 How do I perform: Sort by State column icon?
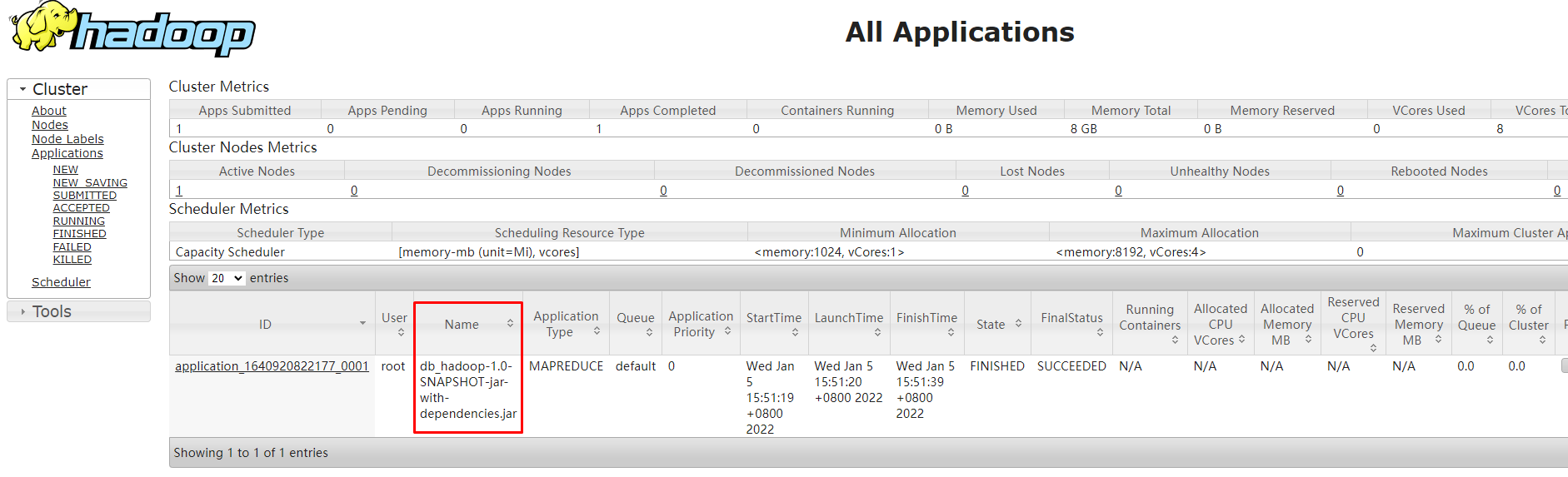tap(1018, 323)
